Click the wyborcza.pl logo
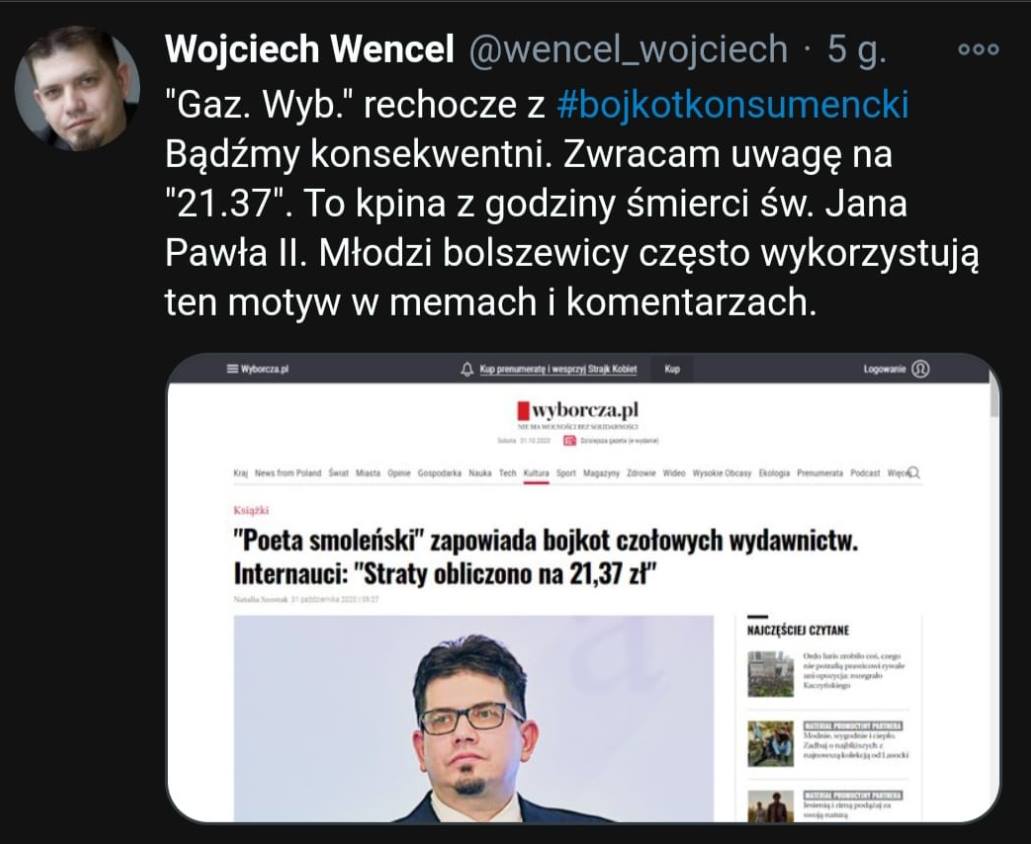The height and width of the screenshot is (844, 1031). [577, 410]
